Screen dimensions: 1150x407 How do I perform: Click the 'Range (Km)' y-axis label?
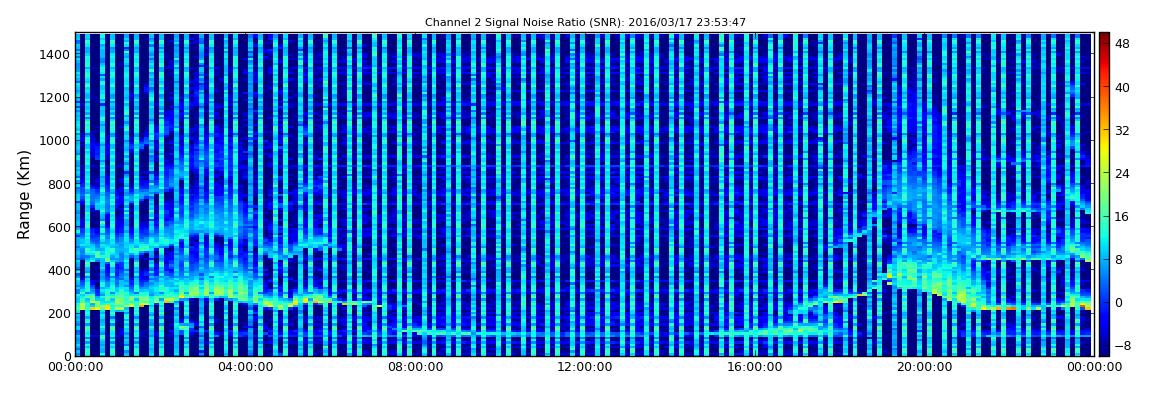(x=24, y=194)
